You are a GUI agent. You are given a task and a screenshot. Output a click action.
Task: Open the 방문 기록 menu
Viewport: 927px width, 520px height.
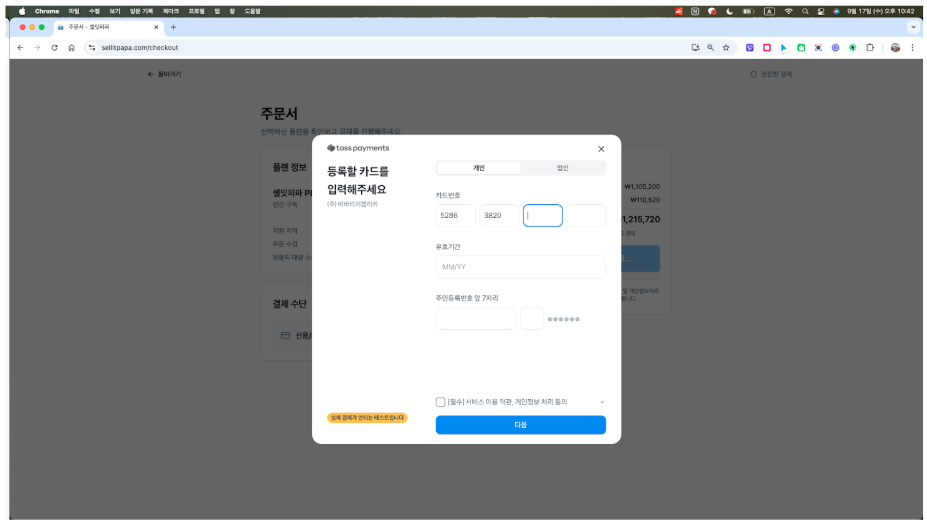(141, 11)
